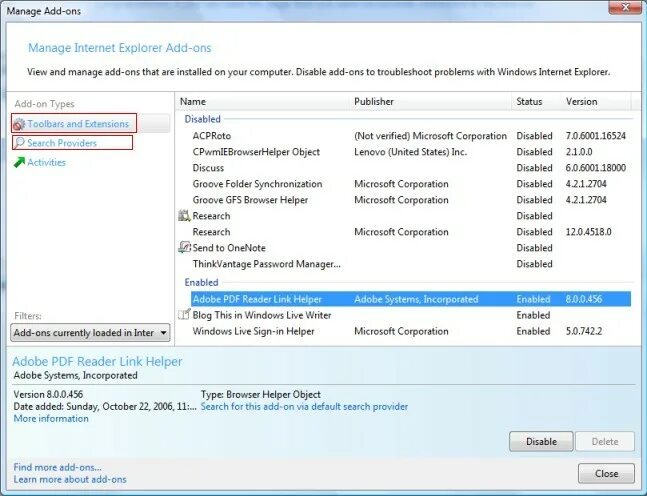Click Enabled status of Windows Live Sign-in Helper
The width and height of the screenshot is (647, 496).
pyautogui.click(x=534, y=331)
